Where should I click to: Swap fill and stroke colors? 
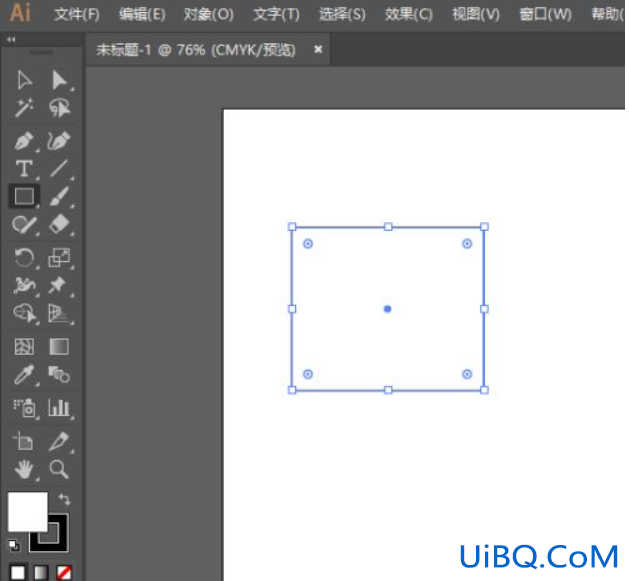64,499
